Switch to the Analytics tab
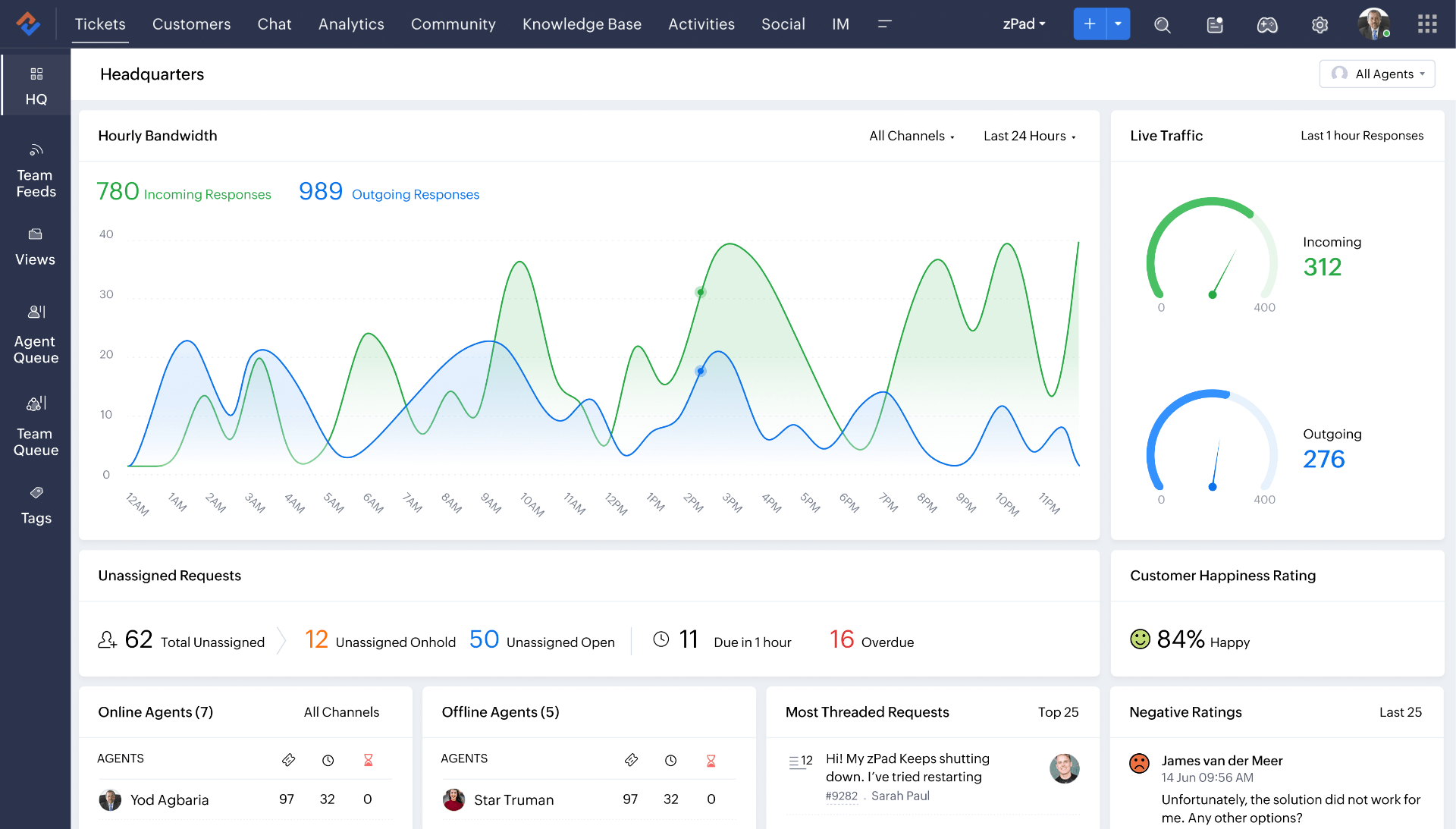The height and width of the screenshot is (829, 1456). pyautogui.click(x=352, y=23)
